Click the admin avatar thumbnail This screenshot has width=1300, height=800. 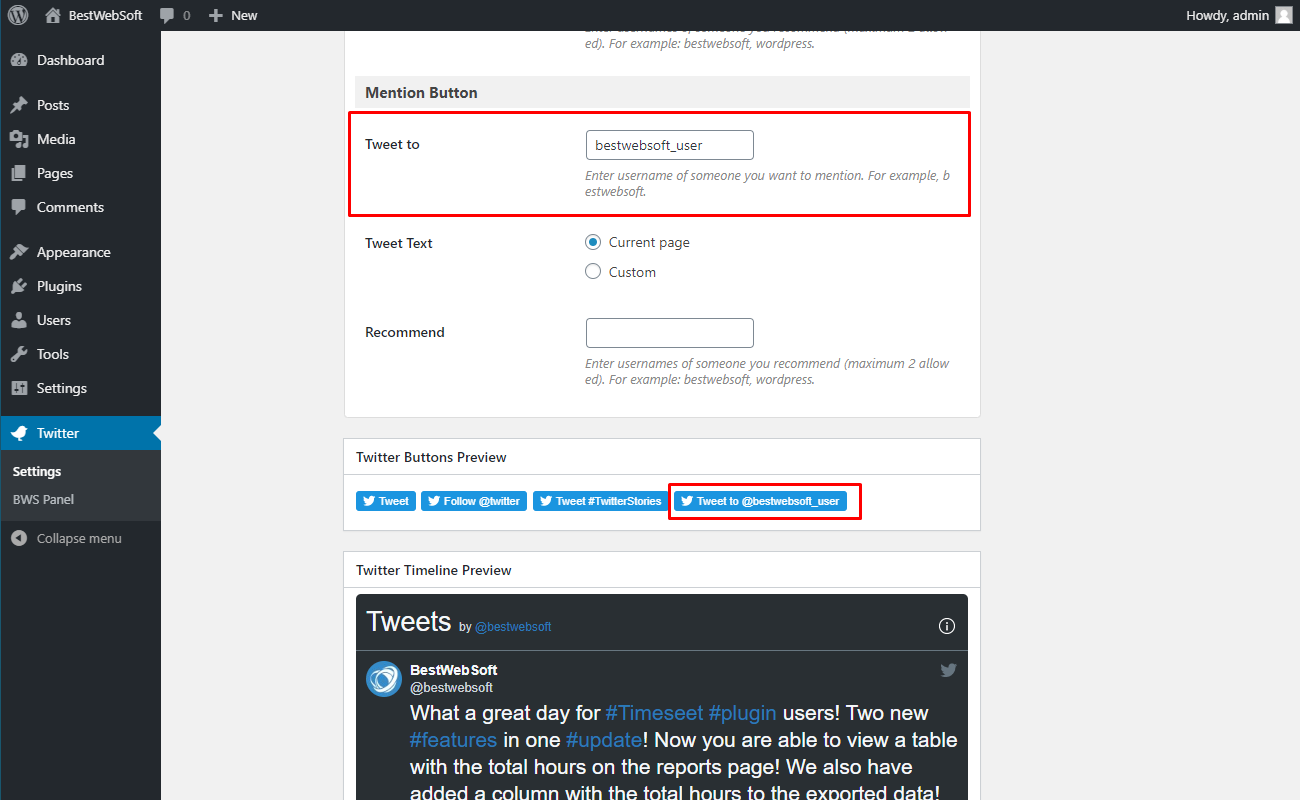coord(1283,15)
